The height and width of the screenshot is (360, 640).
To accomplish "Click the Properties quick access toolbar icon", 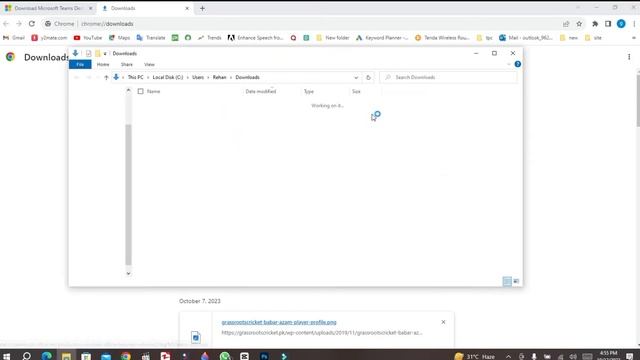I will 89,53.
